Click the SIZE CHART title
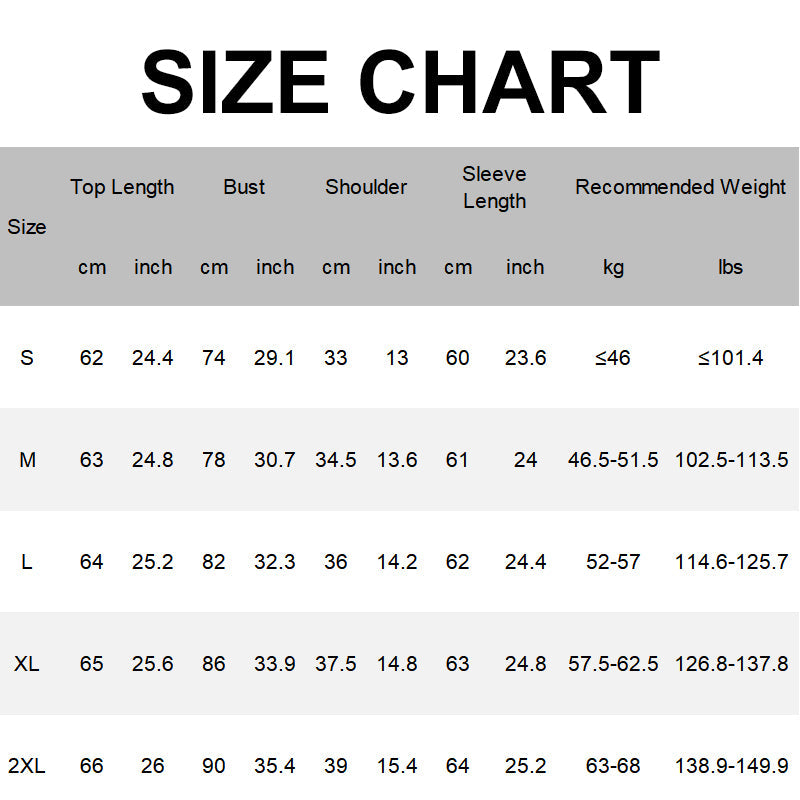The image size is (800, 800). (x=400, y=82)
